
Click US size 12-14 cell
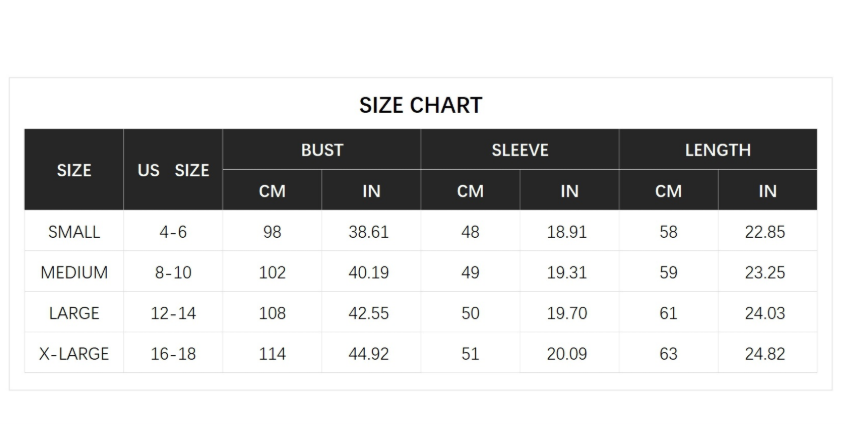pos(173,313)
